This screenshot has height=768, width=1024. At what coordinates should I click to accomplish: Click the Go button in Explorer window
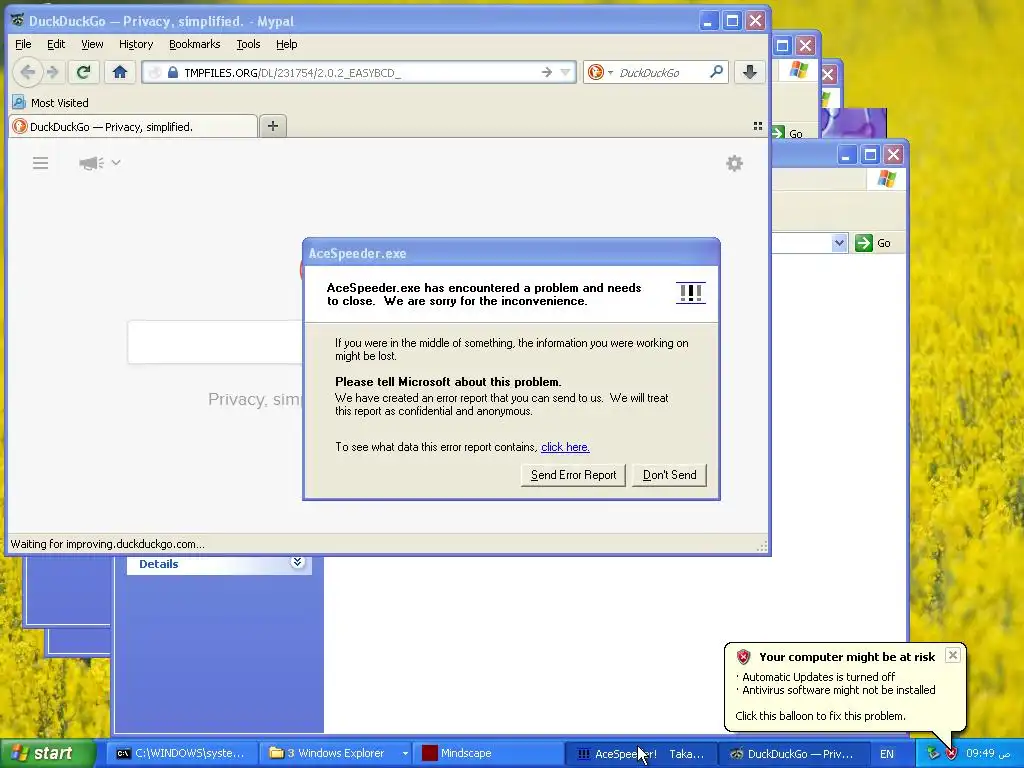click(x=873, y=243)
